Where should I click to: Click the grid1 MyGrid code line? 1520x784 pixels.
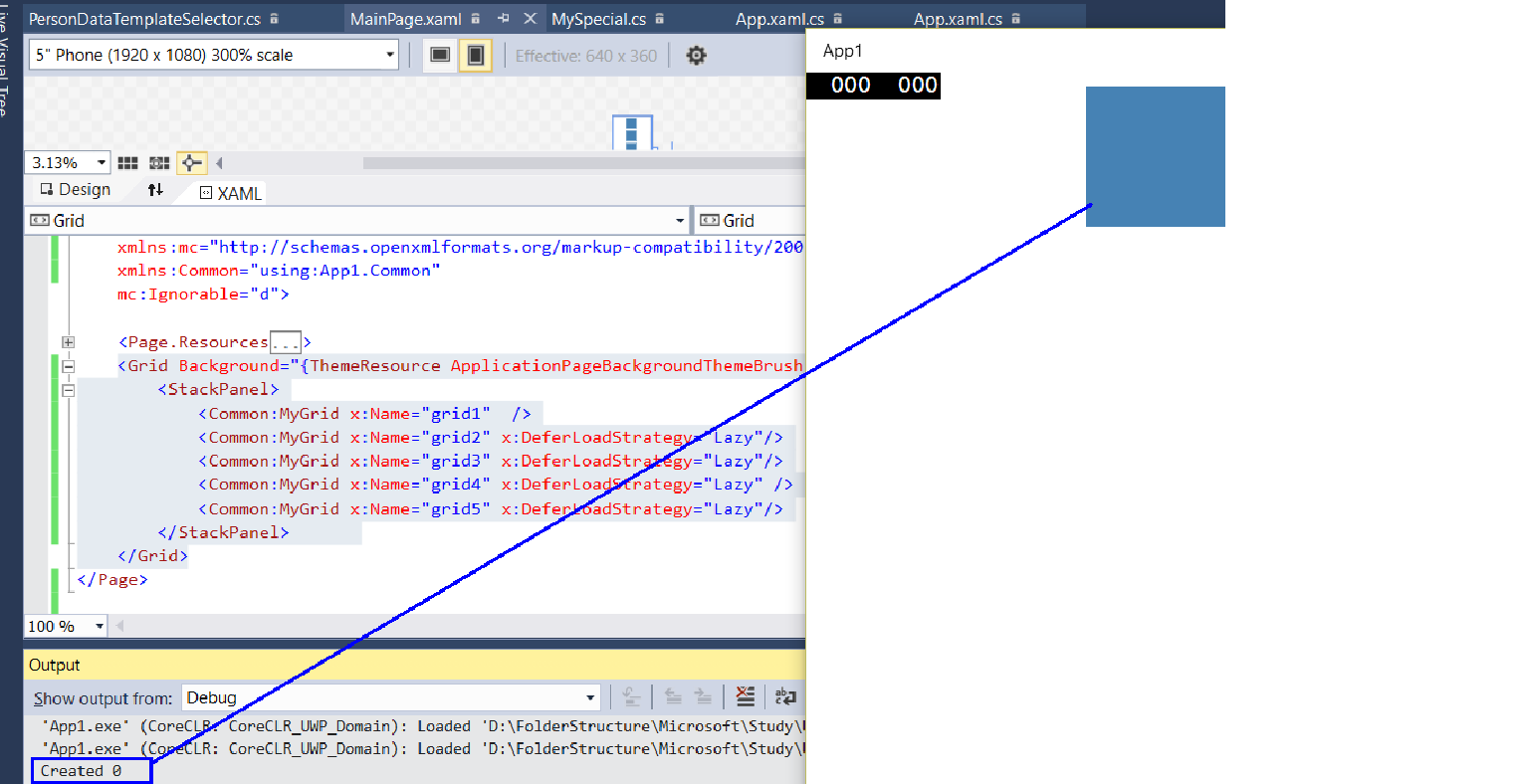click(364, 414)
